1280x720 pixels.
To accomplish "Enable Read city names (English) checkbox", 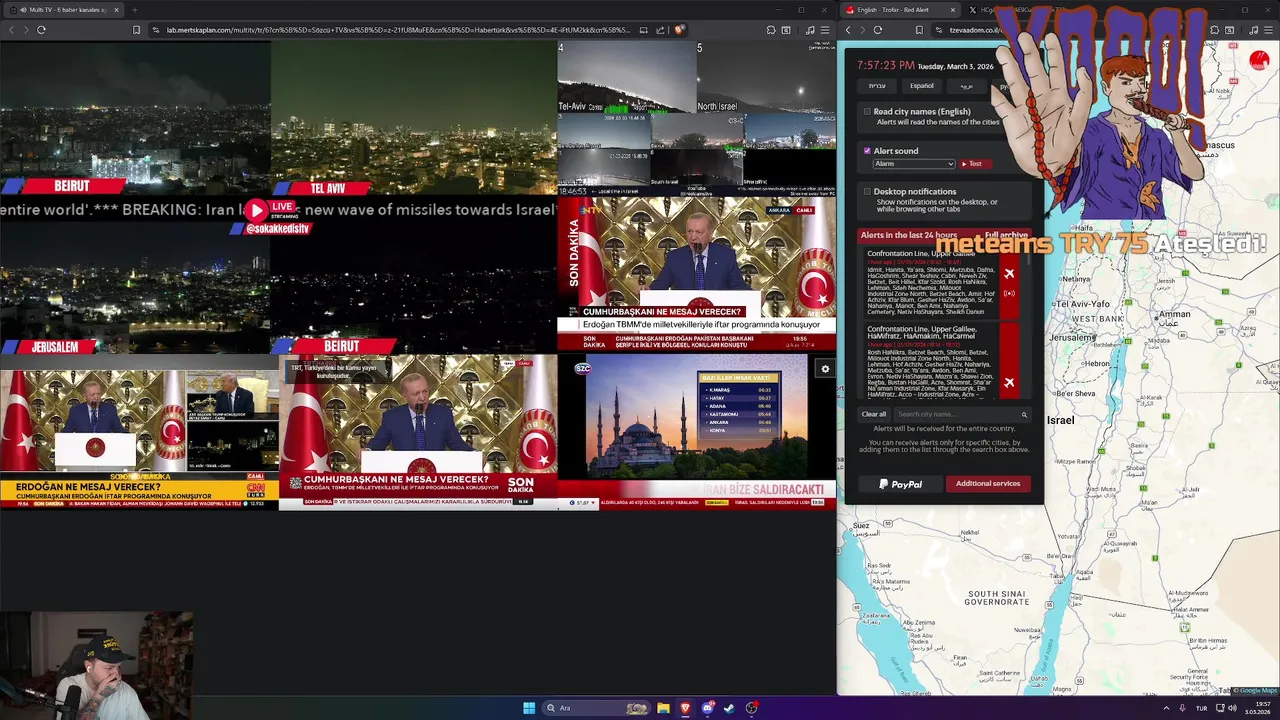I will 867,112.
